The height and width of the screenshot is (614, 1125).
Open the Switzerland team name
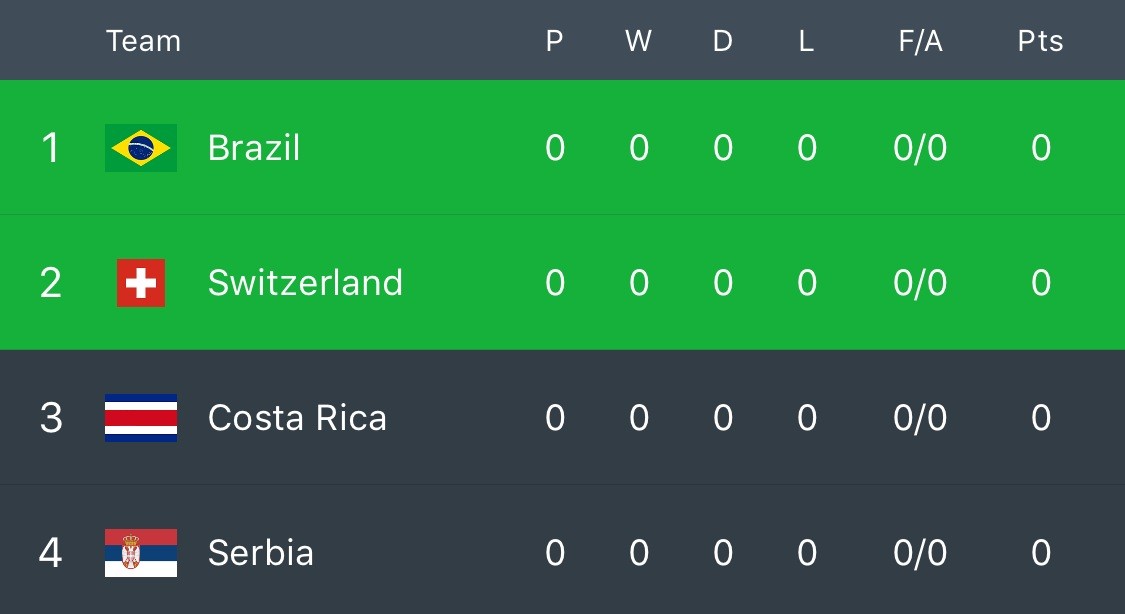point(306,283)
